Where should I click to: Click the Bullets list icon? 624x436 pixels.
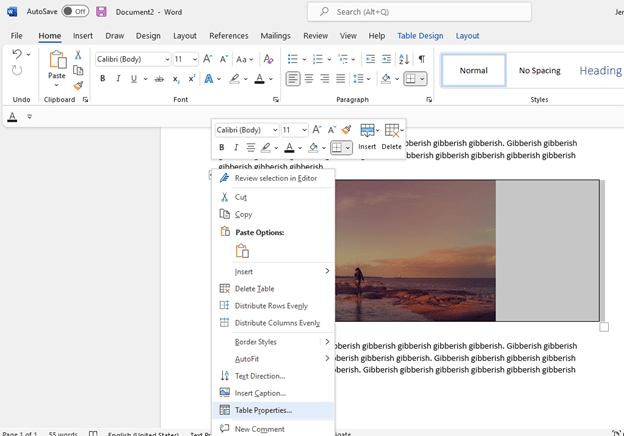coord(292,59)
